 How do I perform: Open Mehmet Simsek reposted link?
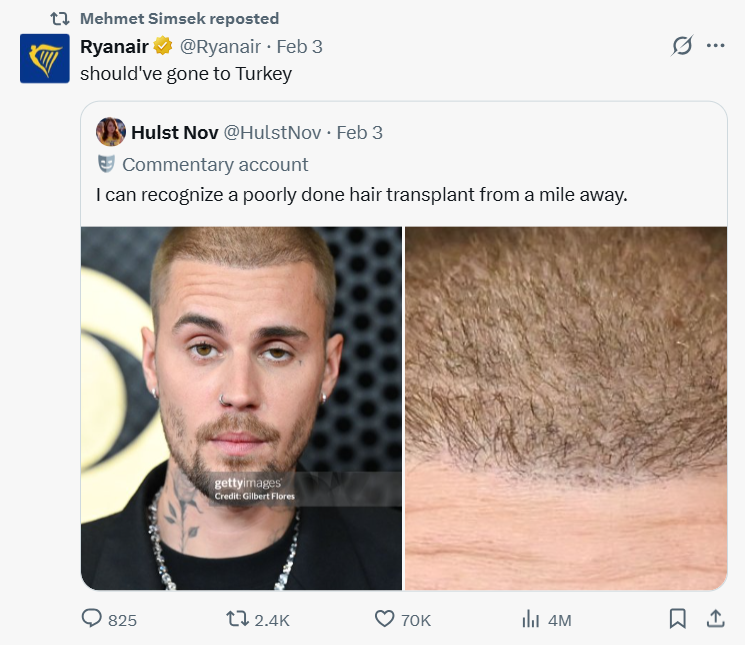pos(179,19)
